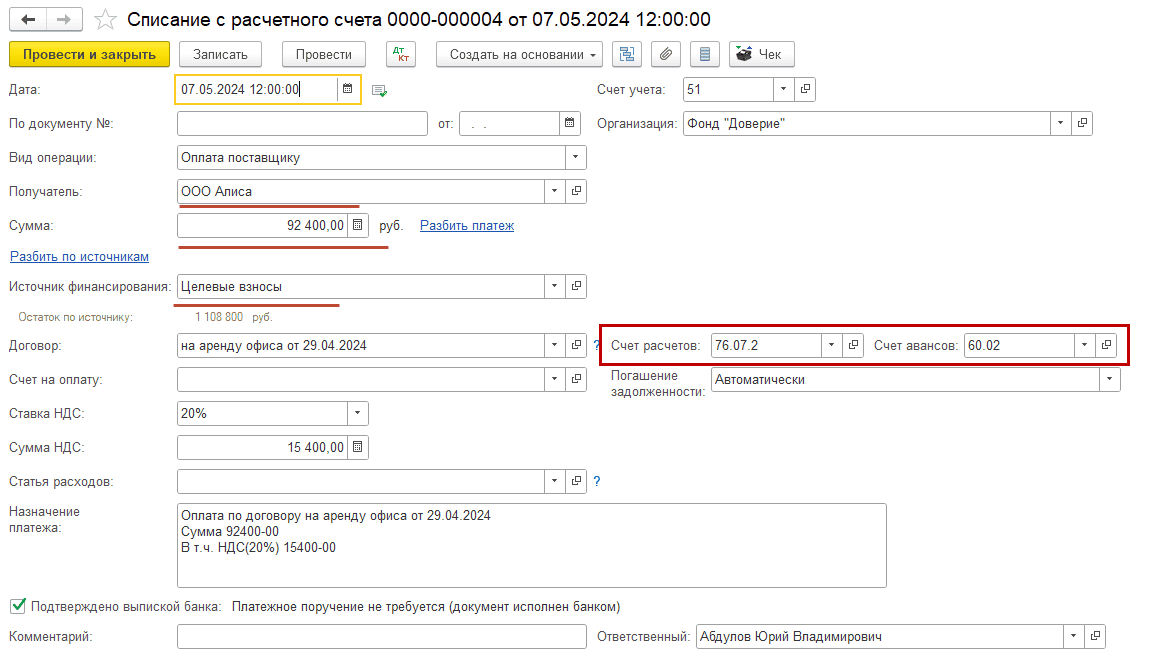Add document to favorites with the star
1149x666 pixels.
106,20
